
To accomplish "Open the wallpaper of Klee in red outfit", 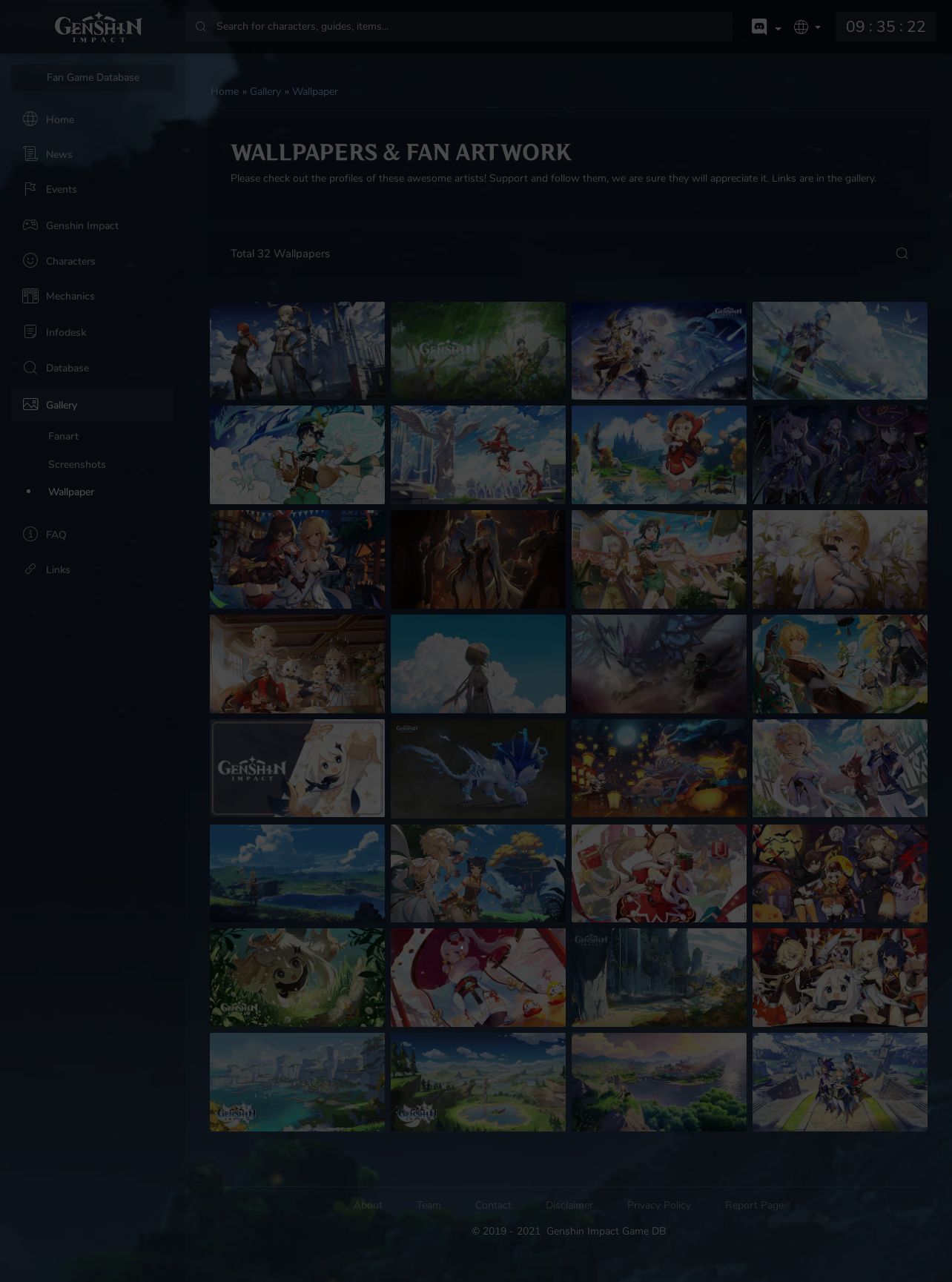I will click(659, 455).
